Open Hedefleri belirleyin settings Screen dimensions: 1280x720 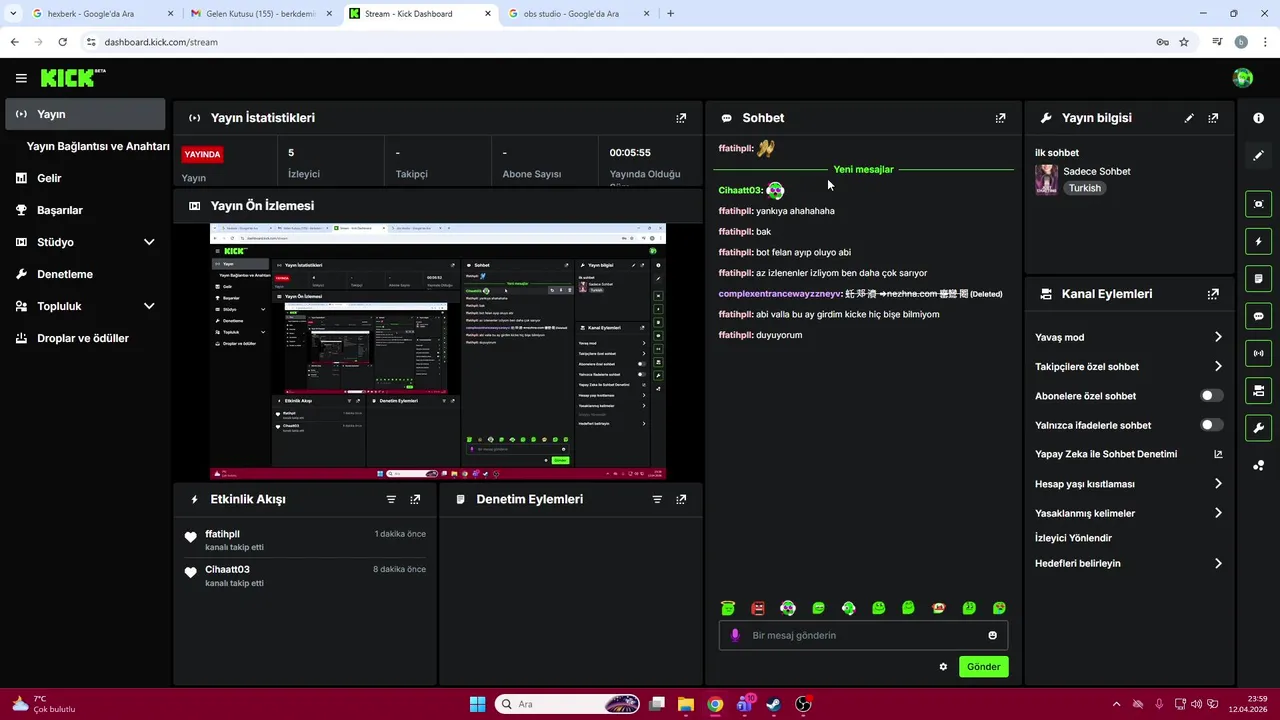(1129, 563)
